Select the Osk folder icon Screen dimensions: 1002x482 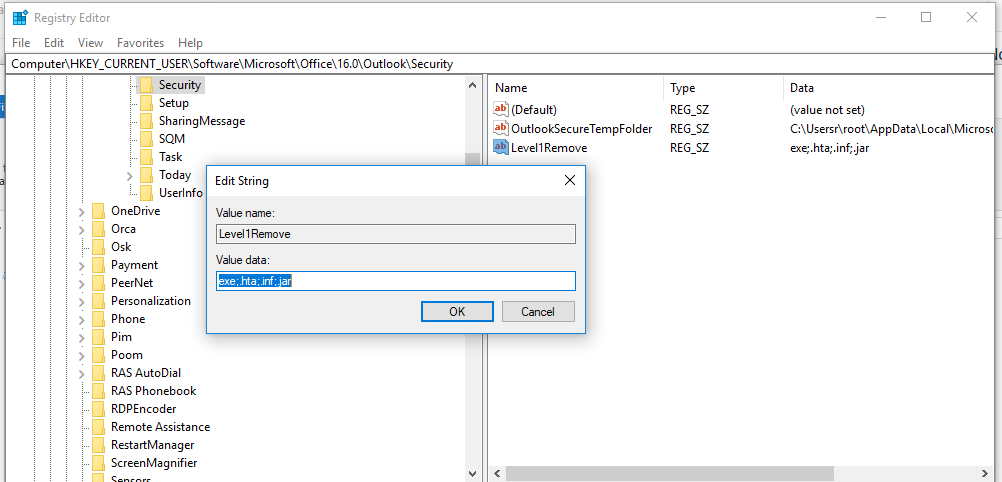(x=98, y=247)
